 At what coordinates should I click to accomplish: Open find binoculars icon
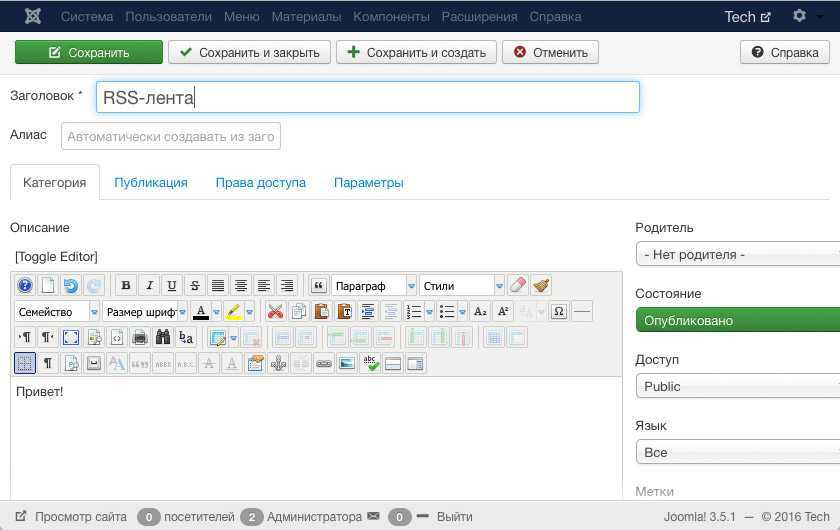[163, 338]
